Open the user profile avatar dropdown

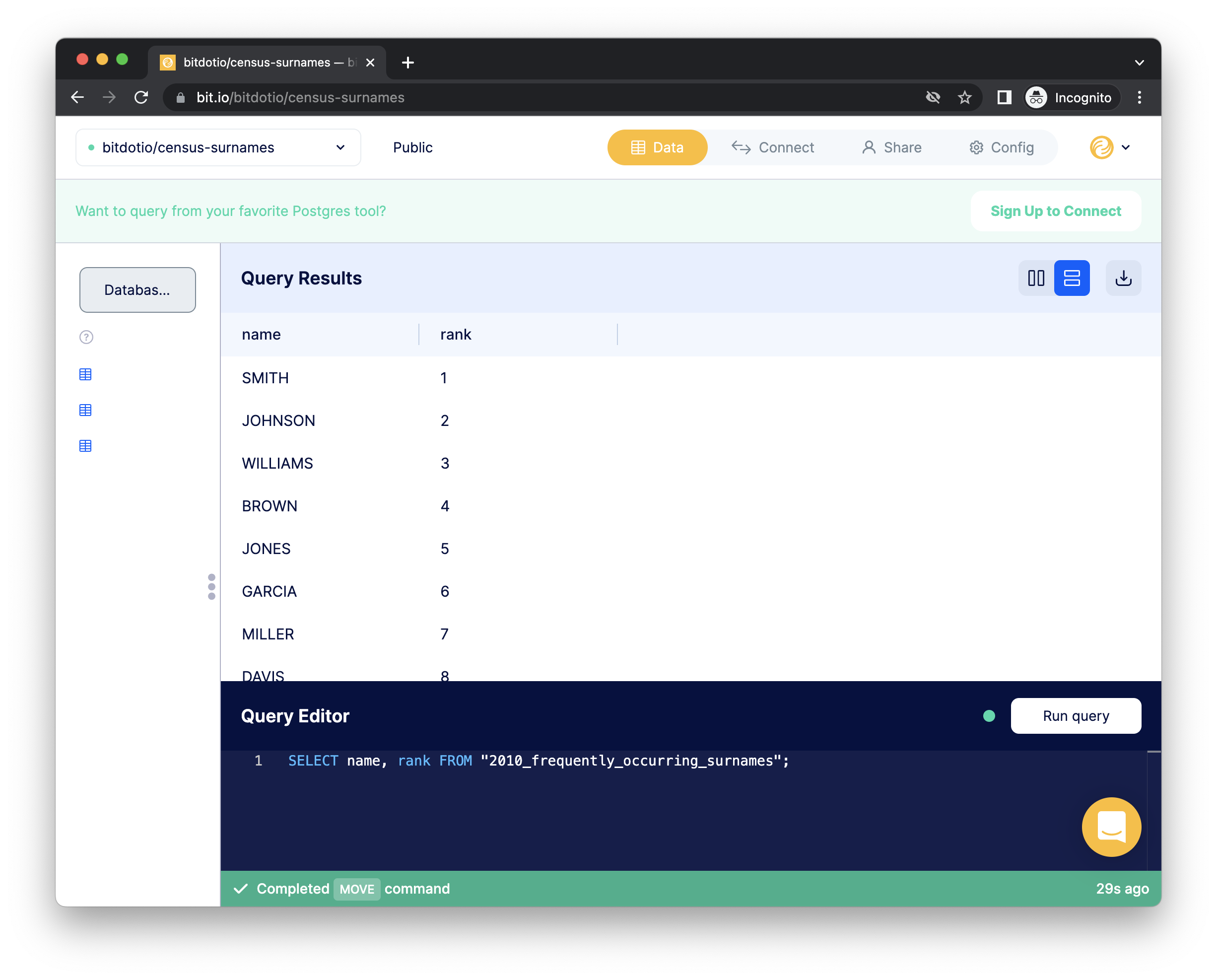(x=1110, y=147)
